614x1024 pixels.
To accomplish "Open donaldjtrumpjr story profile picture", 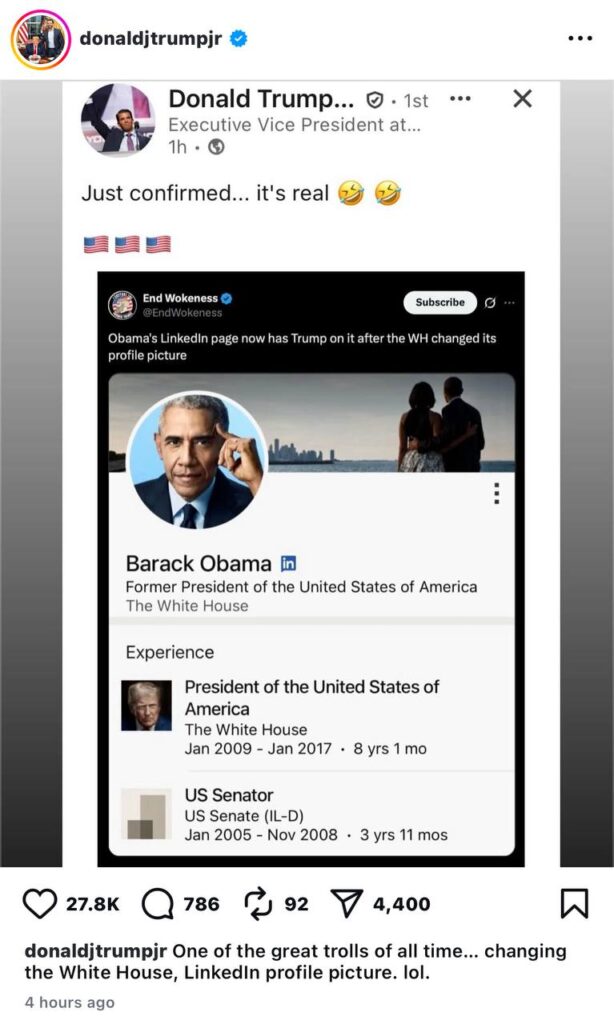I will click(x=40, y=39).
